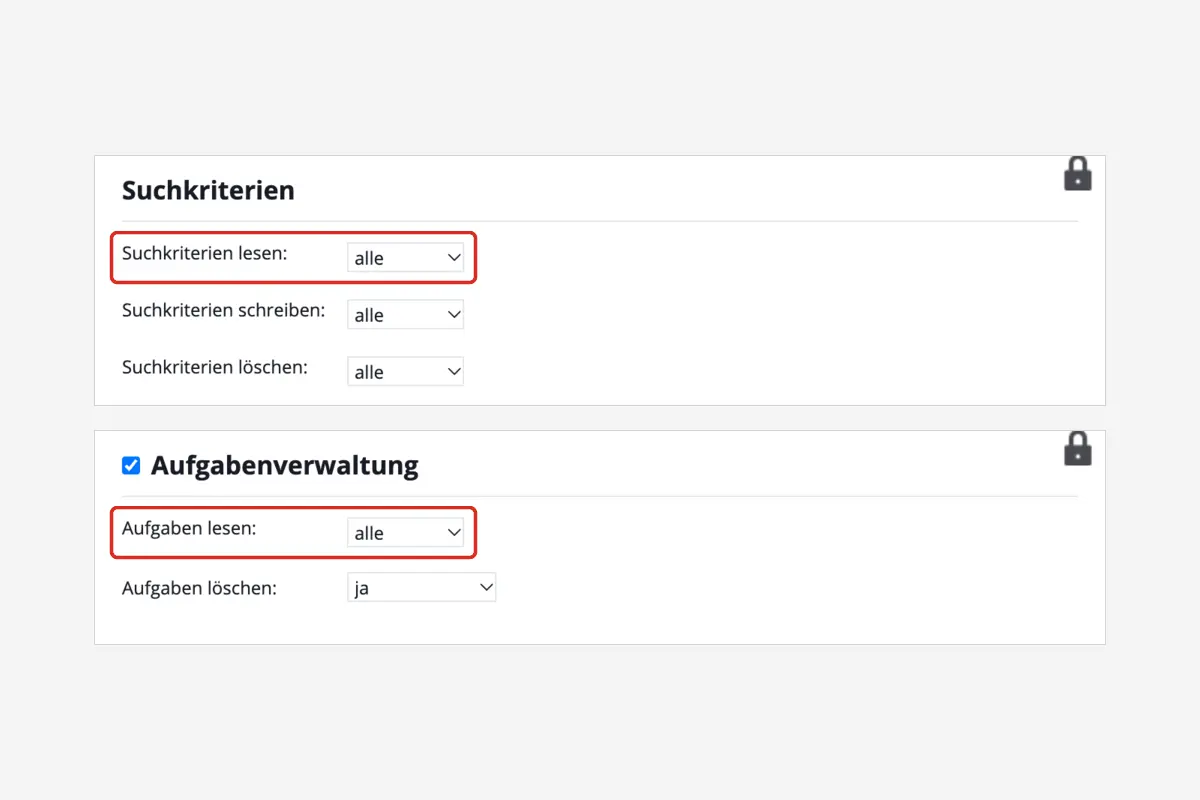Click the Aufgabenverwaltung heading text
This screenshot has width=1200, height=800.
[285, 465]
